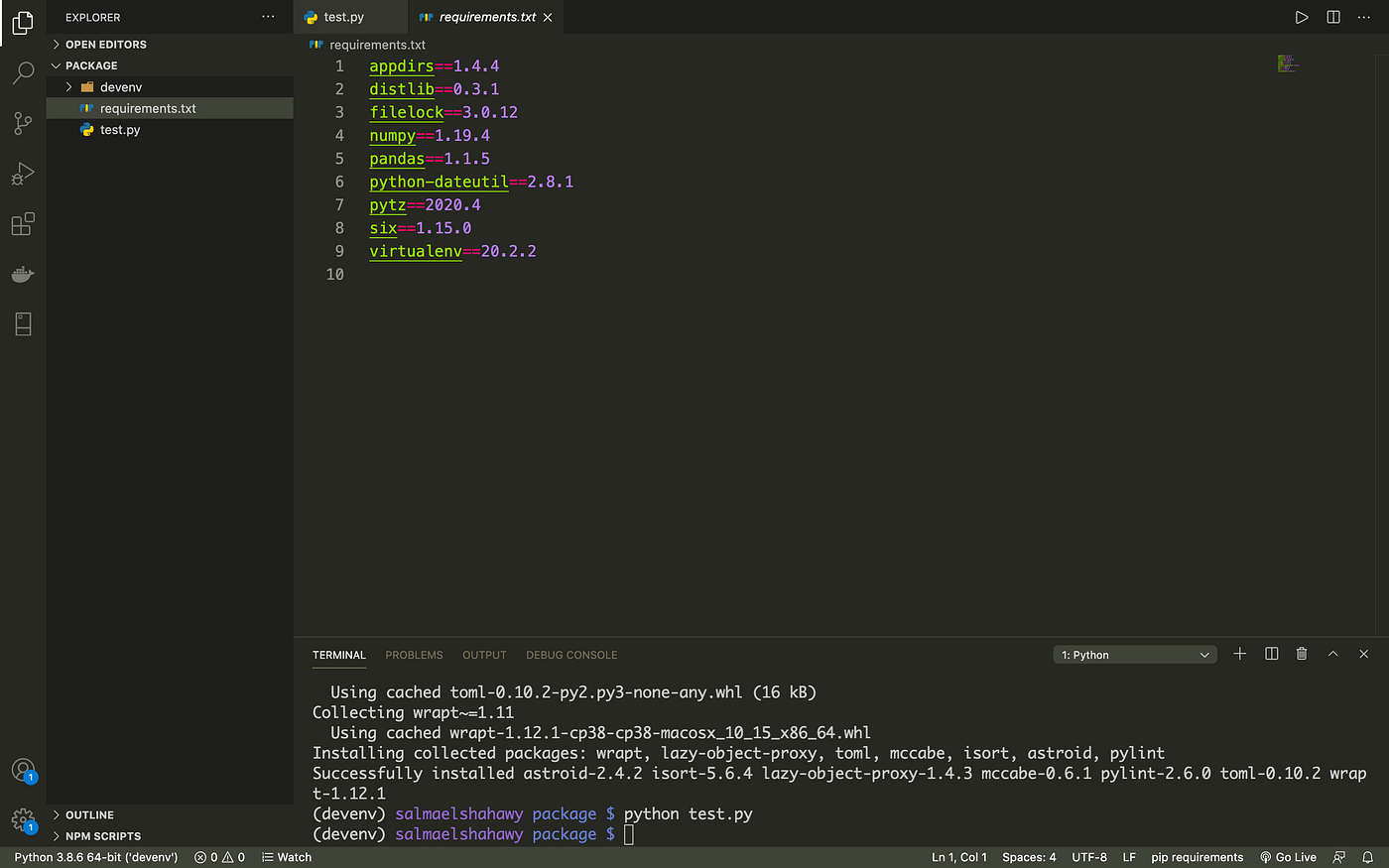Select the Python 3.8.6 interpreter status item
1389x868 pixels.
pyautogui.click(x=96, y=857)
